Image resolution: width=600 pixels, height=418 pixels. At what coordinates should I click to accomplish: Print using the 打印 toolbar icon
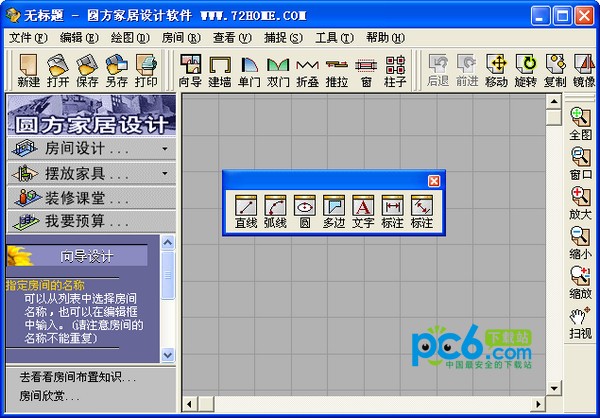pos(146,70)
